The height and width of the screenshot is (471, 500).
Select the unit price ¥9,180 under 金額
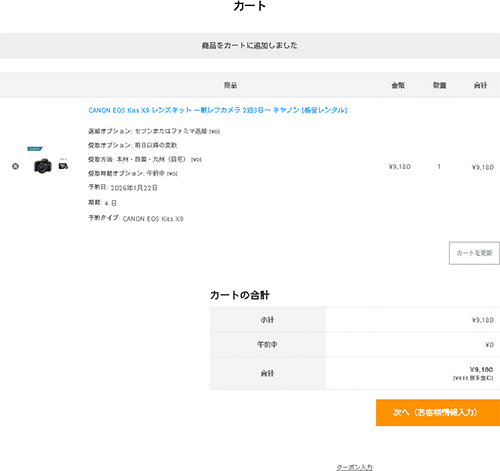click(x=400, y=166)
